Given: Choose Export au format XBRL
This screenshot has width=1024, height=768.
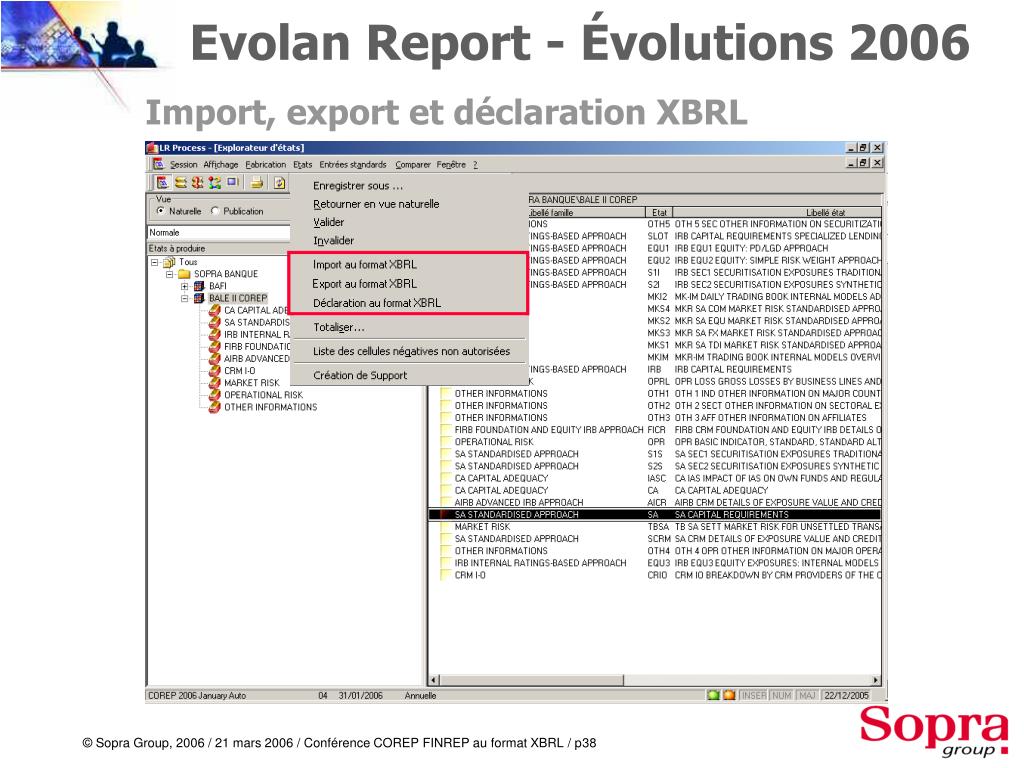Looking at the screenshot, I should [364, 284].
